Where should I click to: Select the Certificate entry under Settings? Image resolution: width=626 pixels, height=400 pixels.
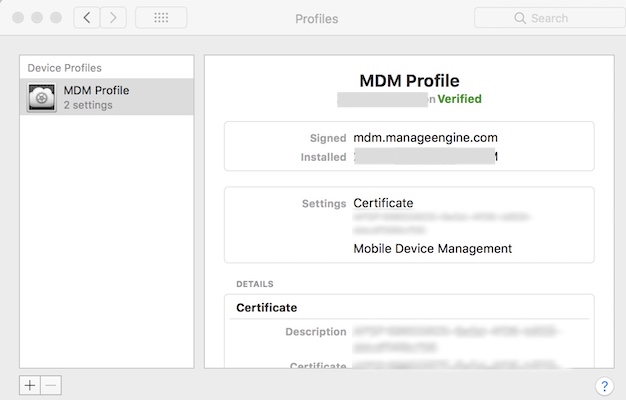point(383,203)
